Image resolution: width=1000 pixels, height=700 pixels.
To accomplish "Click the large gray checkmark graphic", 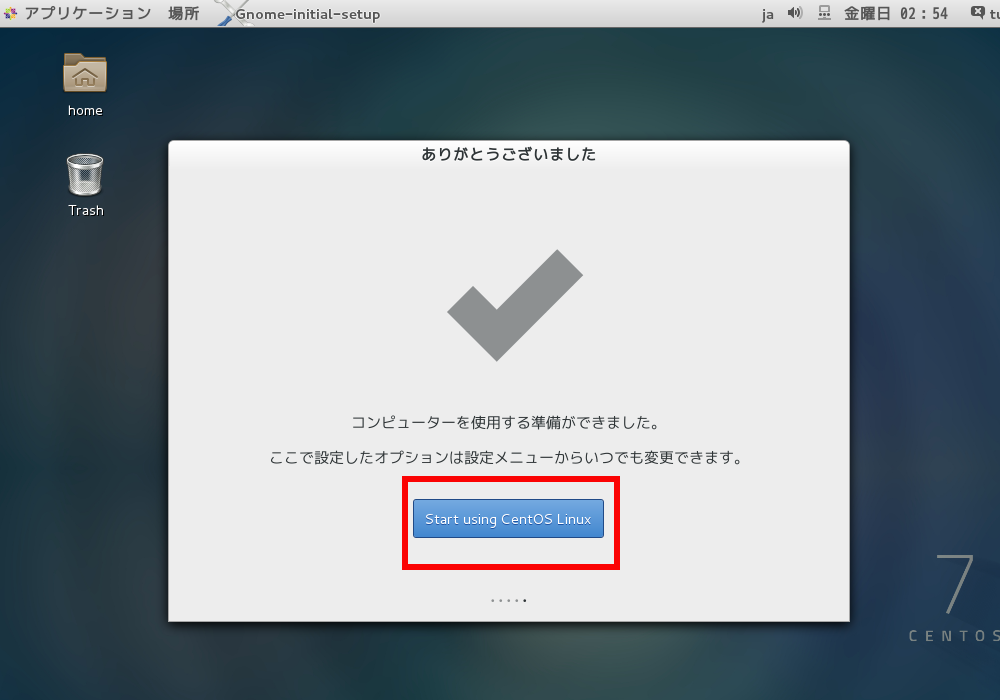I will click(515, 305).
